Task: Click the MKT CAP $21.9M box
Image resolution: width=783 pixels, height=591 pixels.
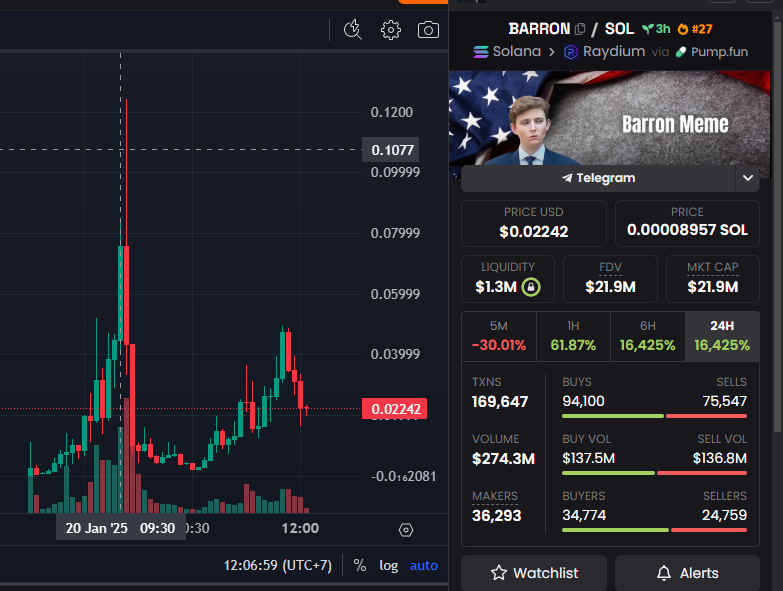Action: 713,279
